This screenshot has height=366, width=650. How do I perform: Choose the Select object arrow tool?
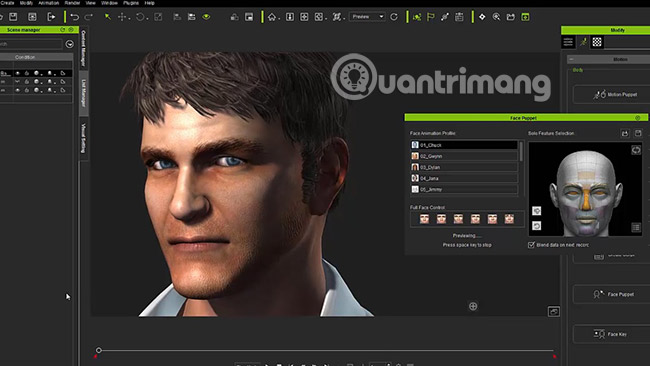tap(107, 17)
